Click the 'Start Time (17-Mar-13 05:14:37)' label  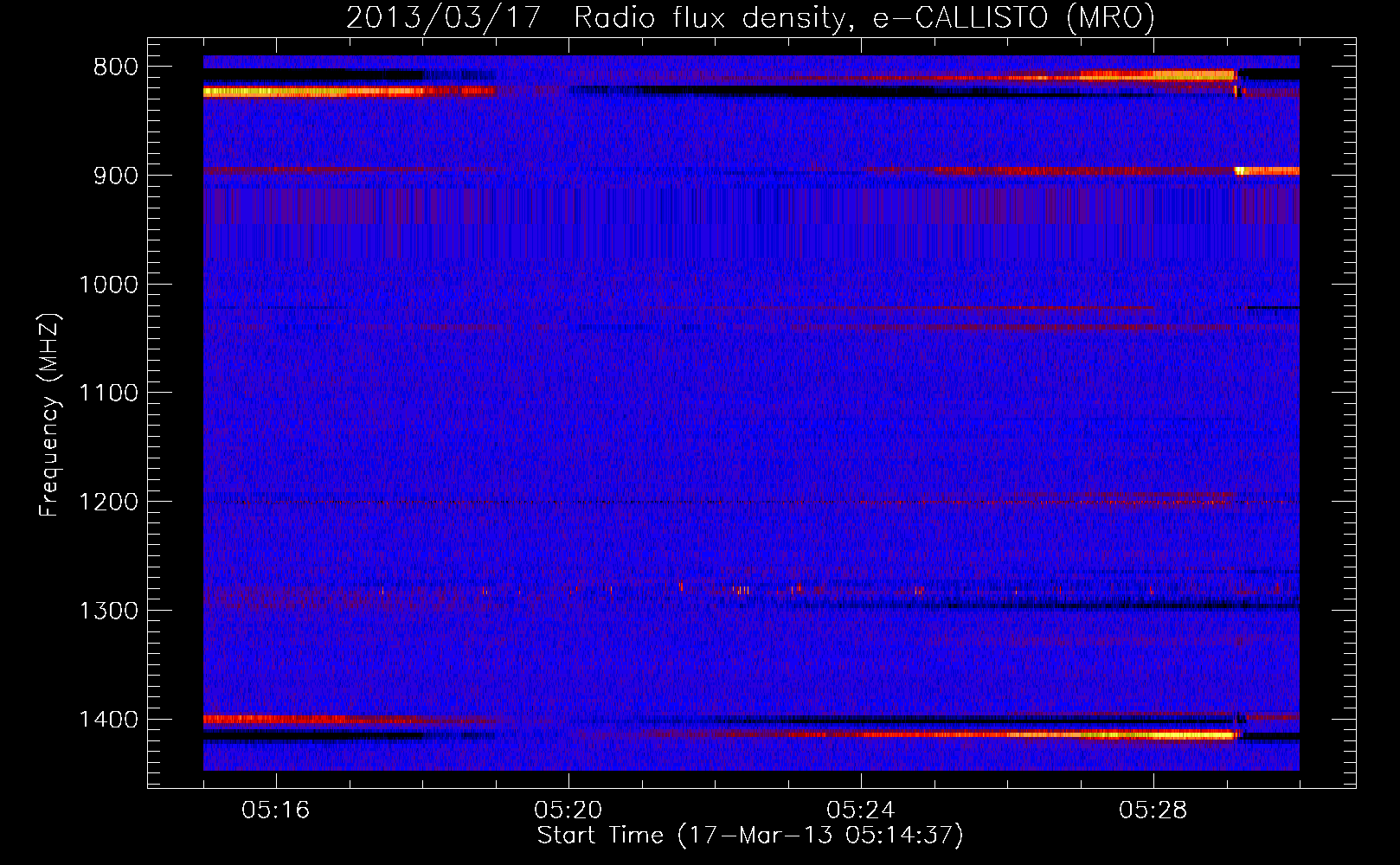coord(750,836)
